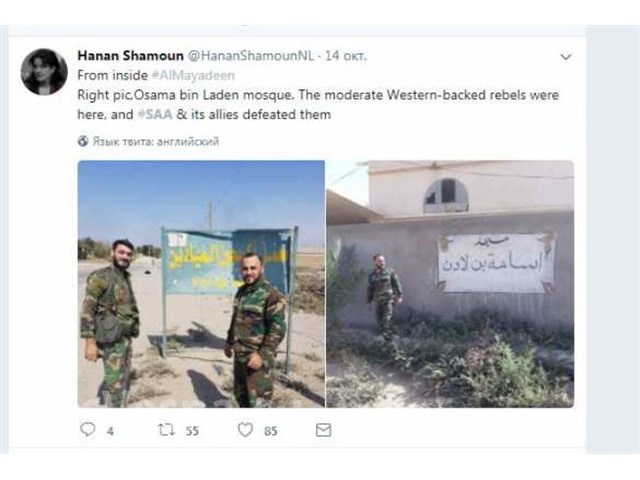Click the direct message envelope icon

(x=323, y=430)
